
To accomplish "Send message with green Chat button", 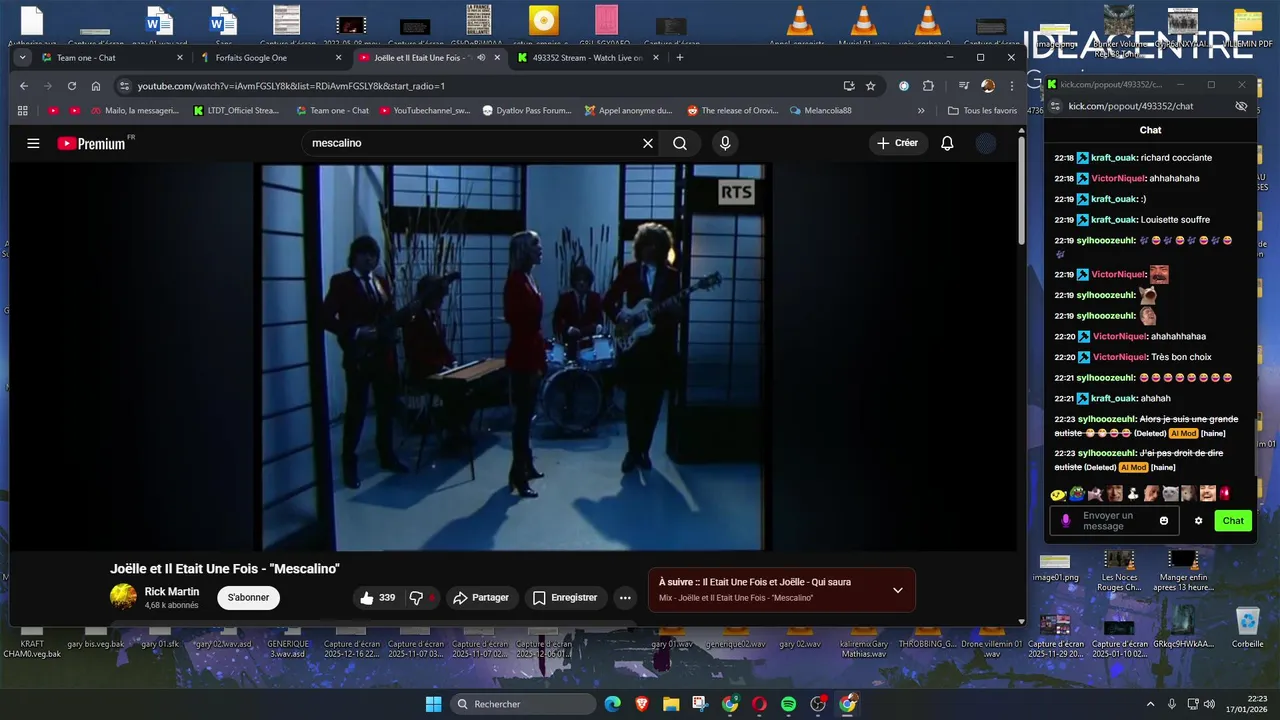I will tap(1233, 521).
